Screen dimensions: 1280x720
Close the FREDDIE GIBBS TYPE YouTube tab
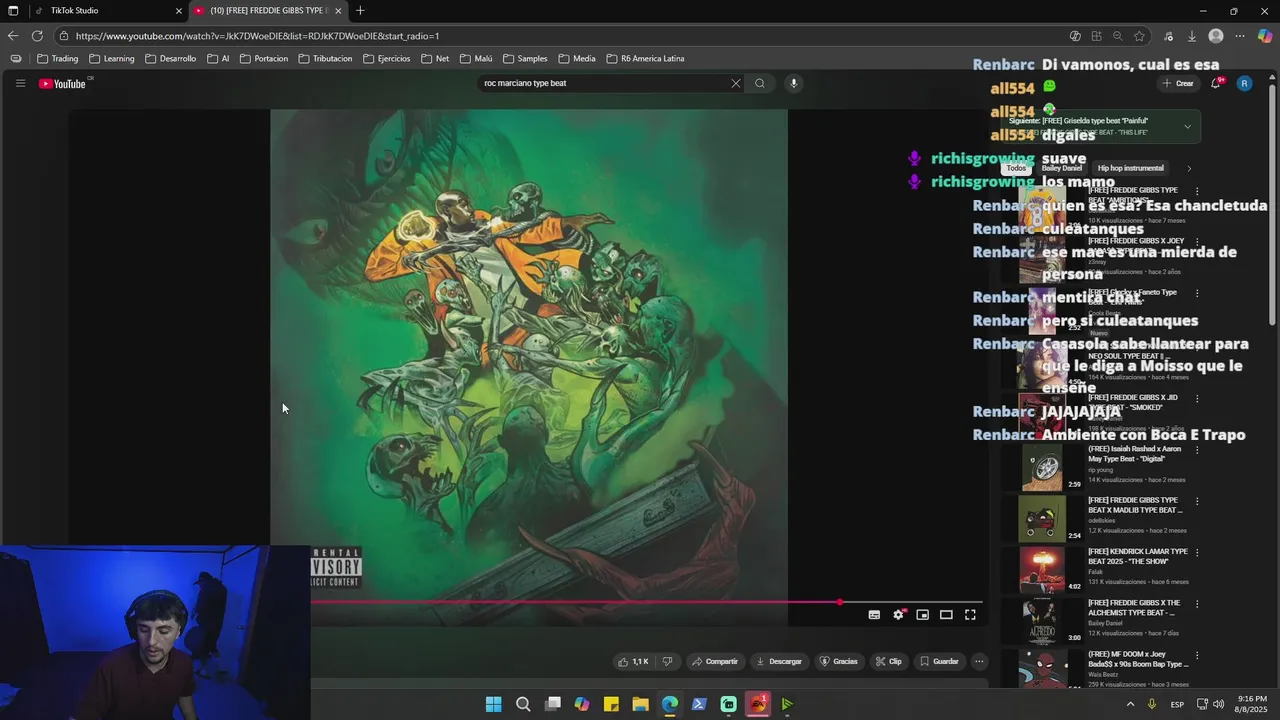[x=338, y=11]
